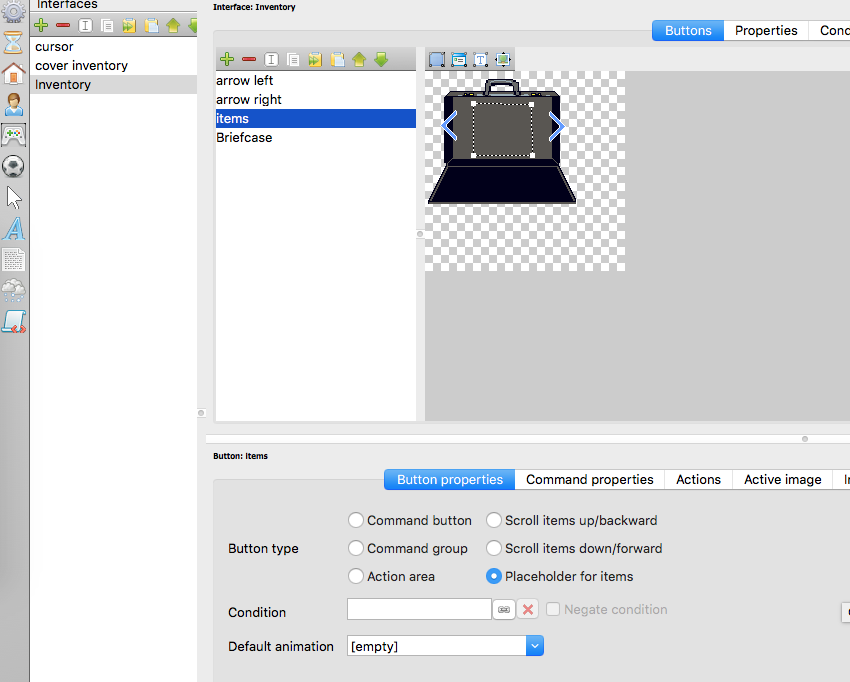Select the caption window placement tool

[459, 59]
